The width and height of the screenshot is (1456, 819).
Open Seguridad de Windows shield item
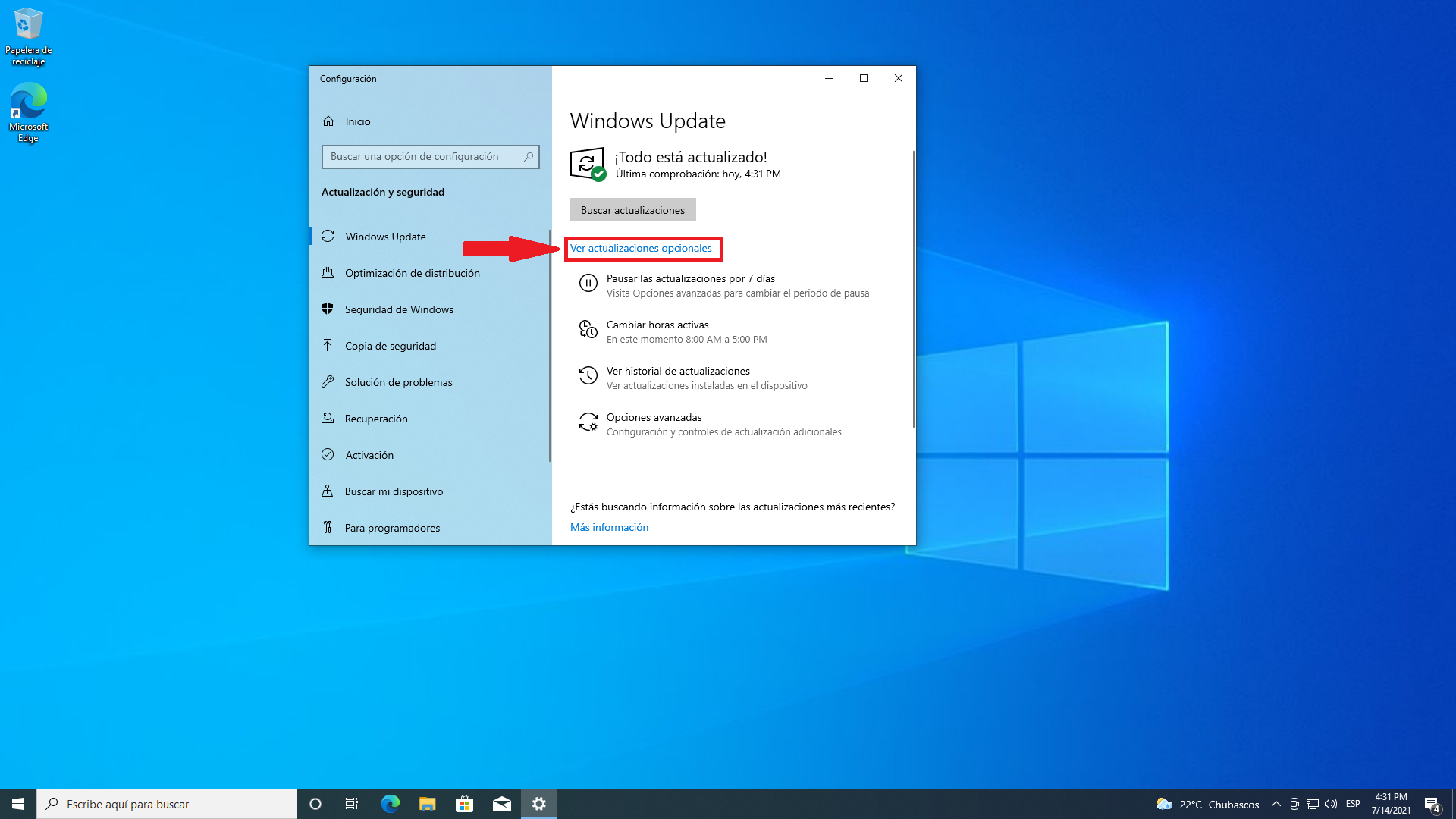click(x=399, y=309)
